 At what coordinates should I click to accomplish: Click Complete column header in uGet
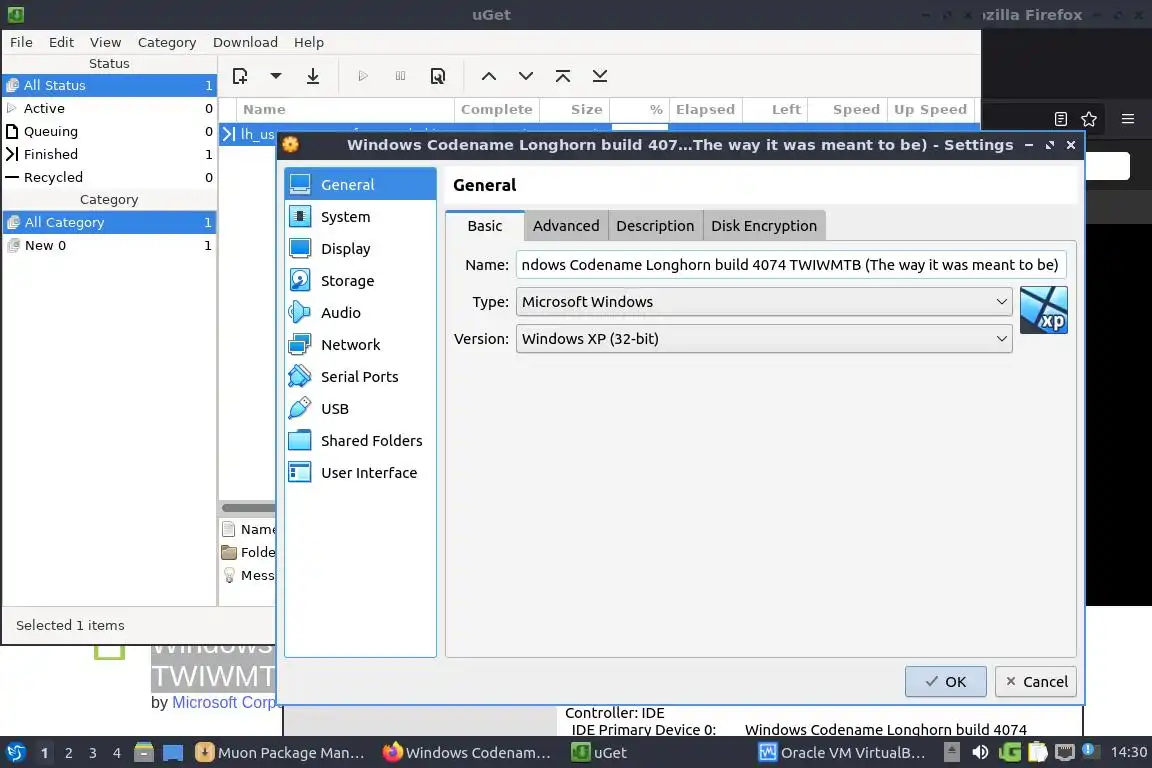[x=497, y=110]
